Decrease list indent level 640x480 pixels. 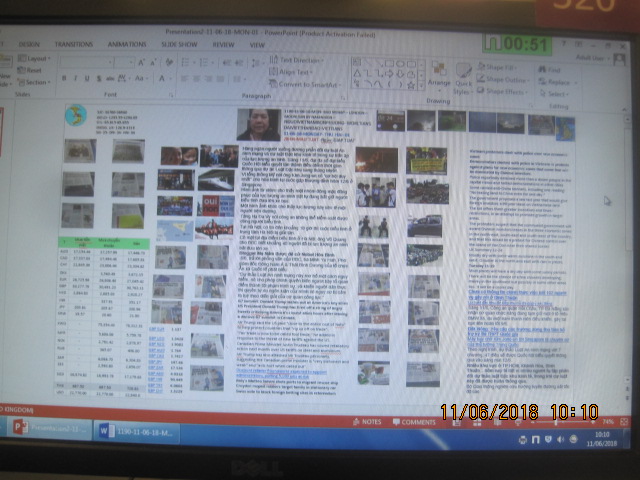[x=227, y=63]
